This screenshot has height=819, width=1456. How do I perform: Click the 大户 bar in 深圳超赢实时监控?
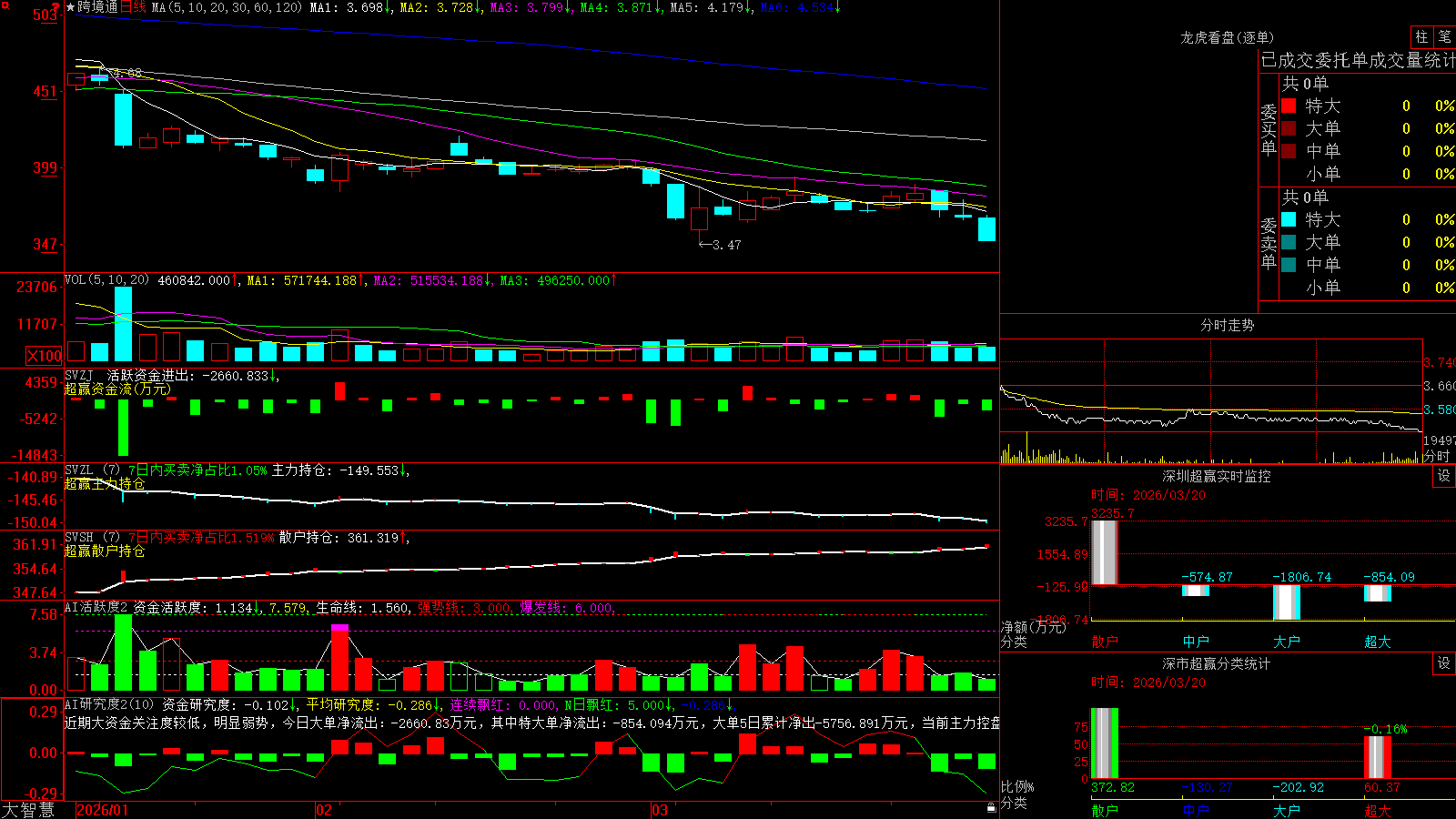coord(1286,602)
